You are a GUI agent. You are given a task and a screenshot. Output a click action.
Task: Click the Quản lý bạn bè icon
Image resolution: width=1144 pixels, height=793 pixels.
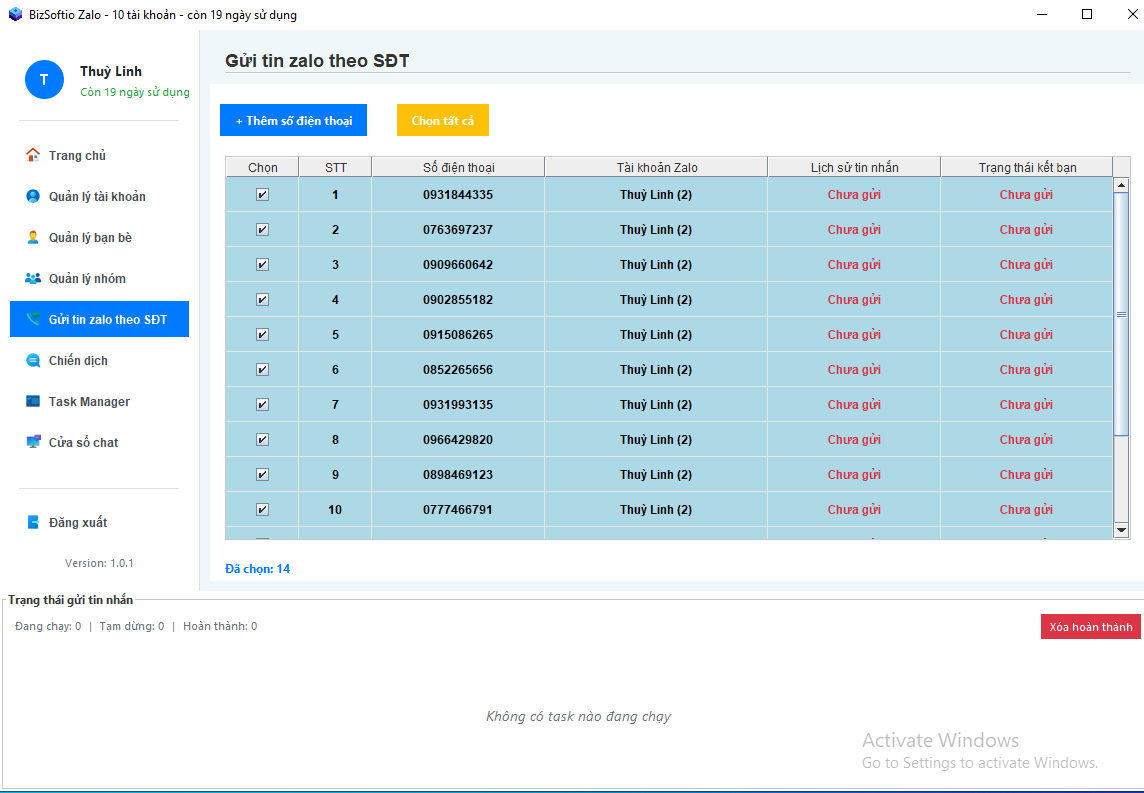pyautogui.click(x=33, y=237)
